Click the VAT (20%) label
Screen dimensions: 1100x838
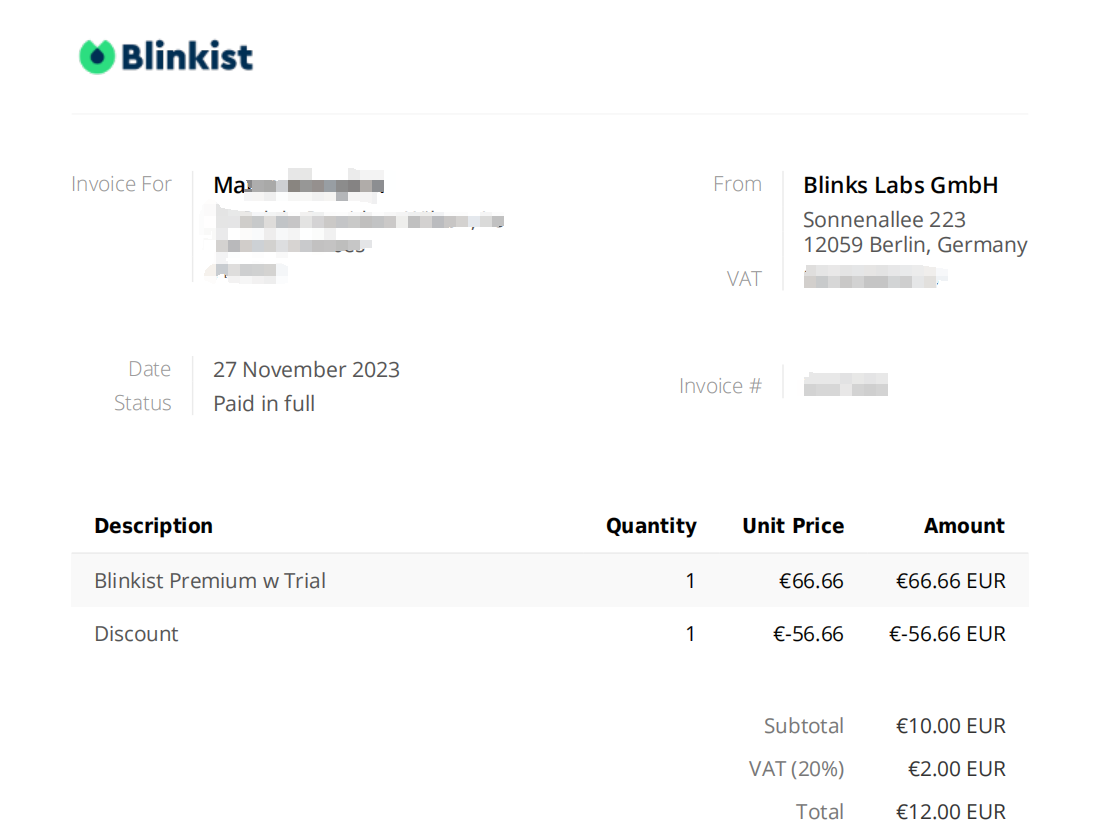[x=796, y=769]
